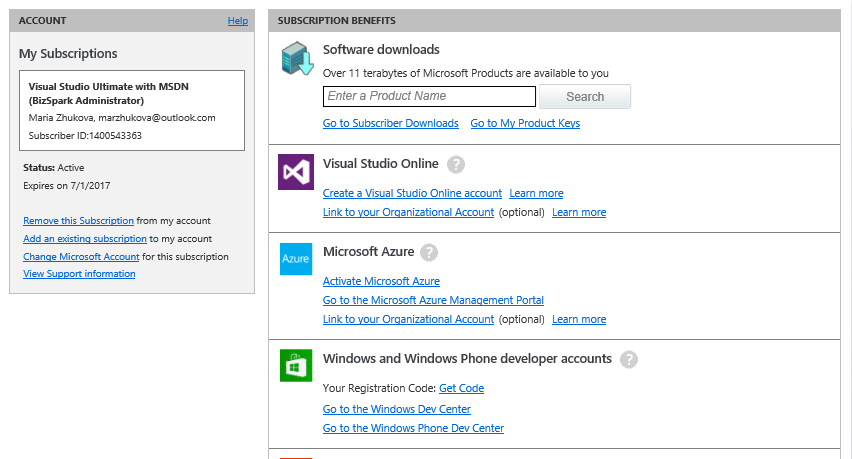Open Go to My Product Keys link
The width and height of the screenshot is (852, 459).
pyautogui.click(x=525, y=123)
